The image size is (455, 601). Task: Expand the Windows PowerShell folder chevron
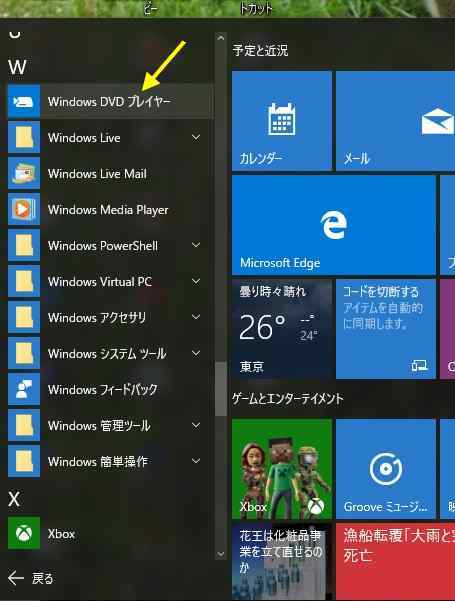[196, 245]
